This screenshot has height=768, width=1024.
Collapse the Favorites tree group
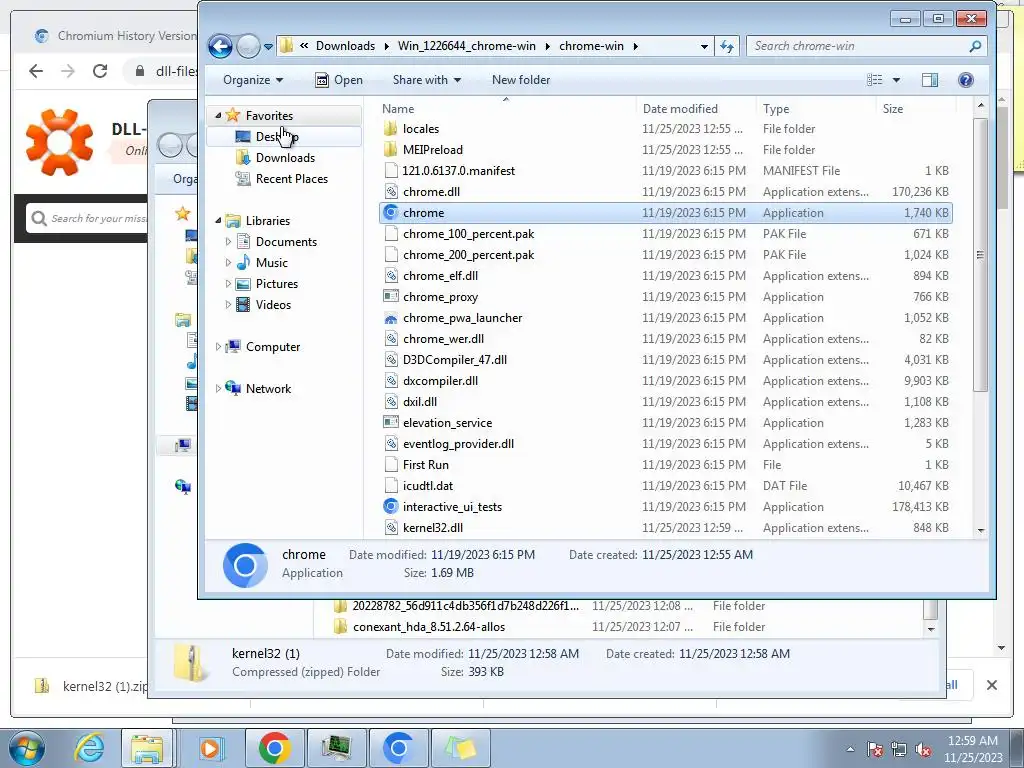[218, 116]
